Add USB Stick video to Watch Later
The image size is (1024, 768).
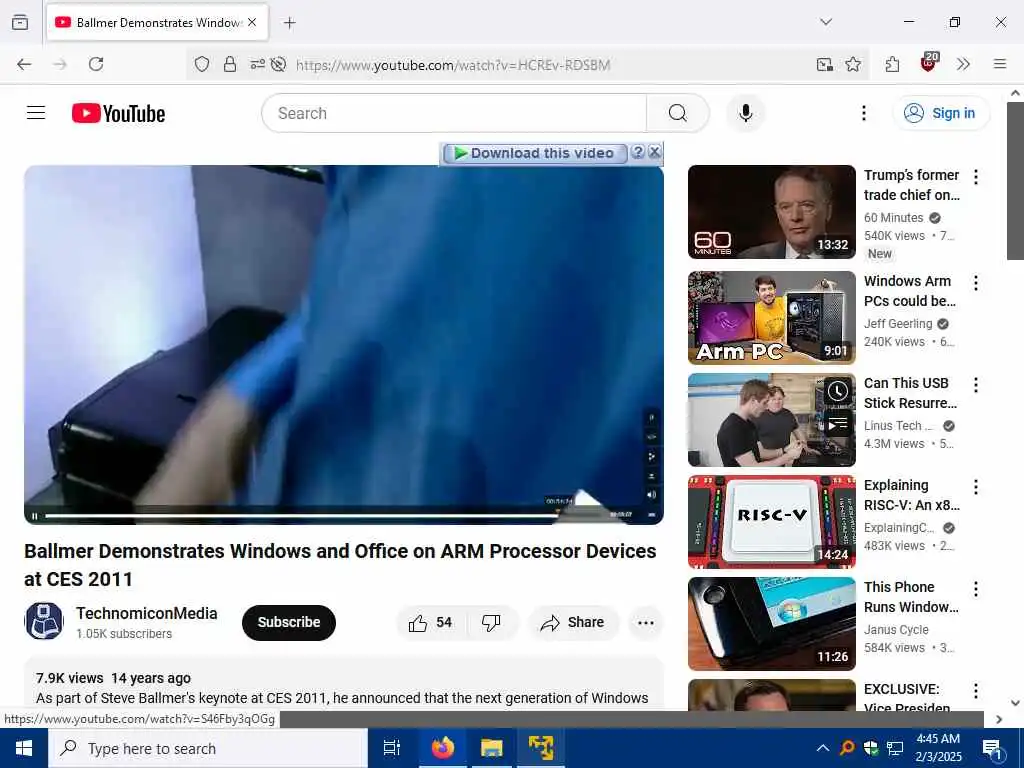tap(837, 391)
